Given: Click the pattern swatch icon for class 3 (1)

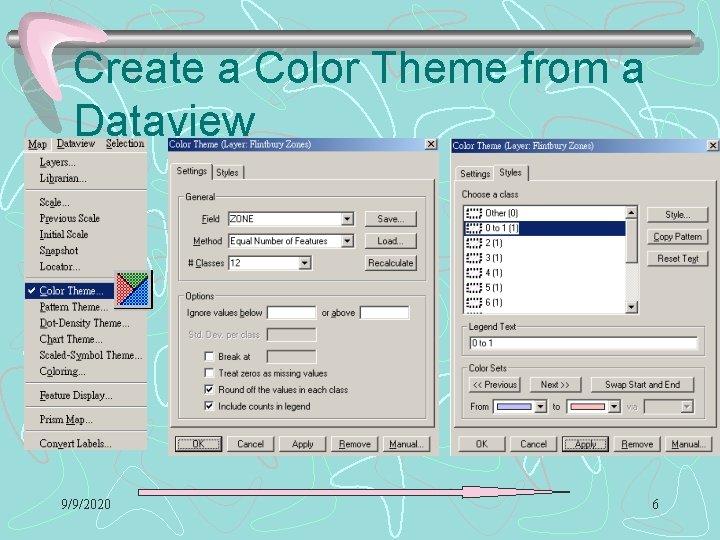Looking at the screenshot, I should [473, 258].
